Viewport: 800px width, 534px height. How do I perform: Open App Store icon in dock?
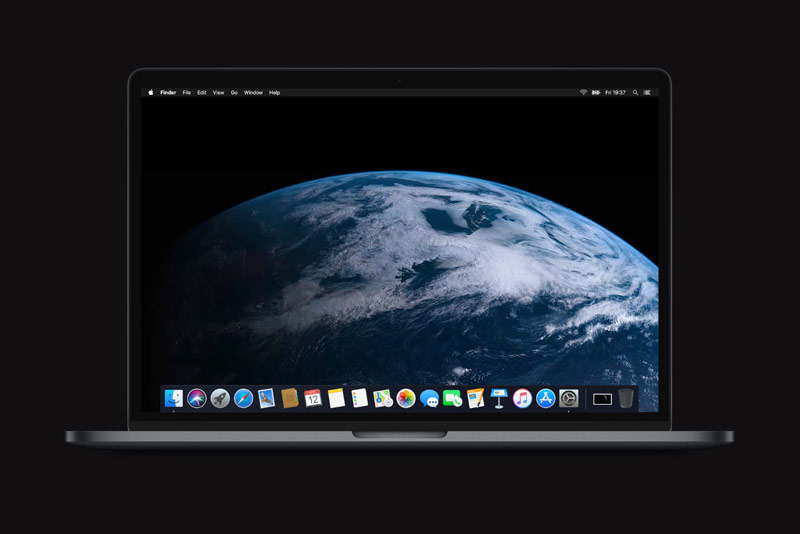click(545, 398)
